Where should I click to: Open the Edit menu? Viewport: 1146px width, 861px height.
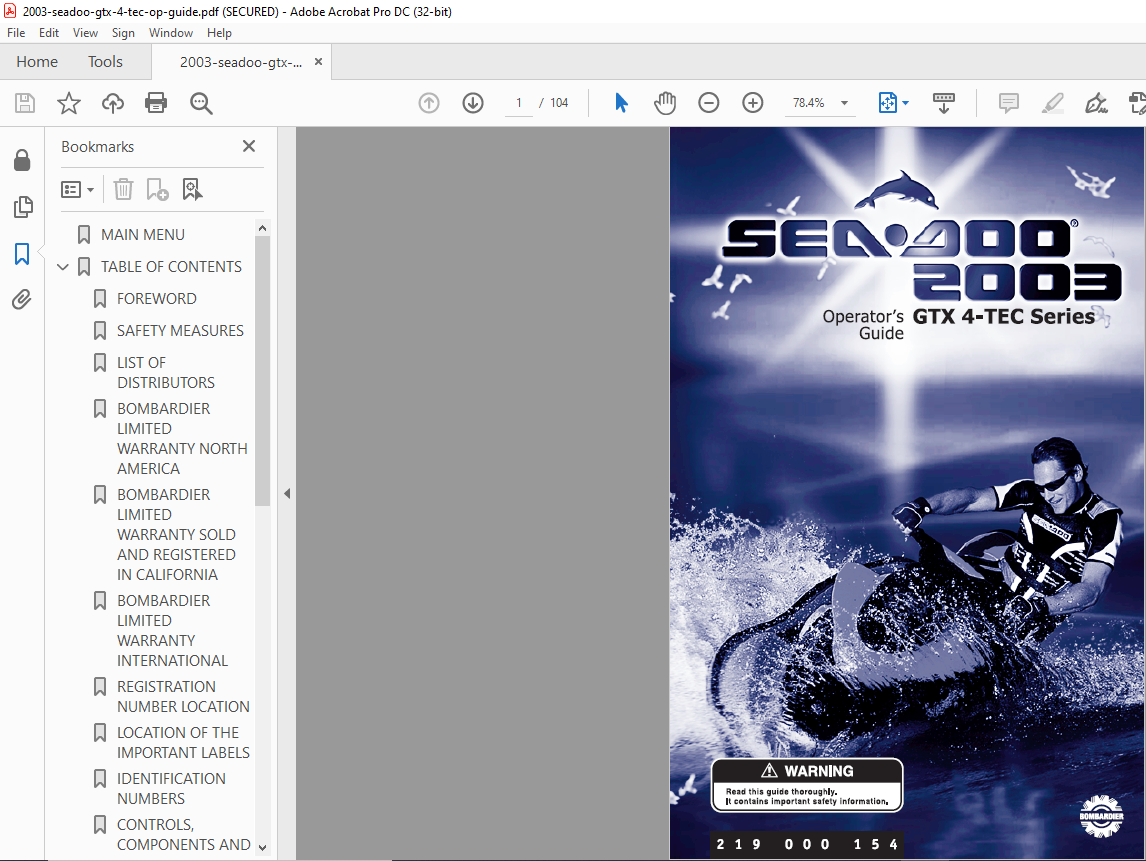pos(49,33)
